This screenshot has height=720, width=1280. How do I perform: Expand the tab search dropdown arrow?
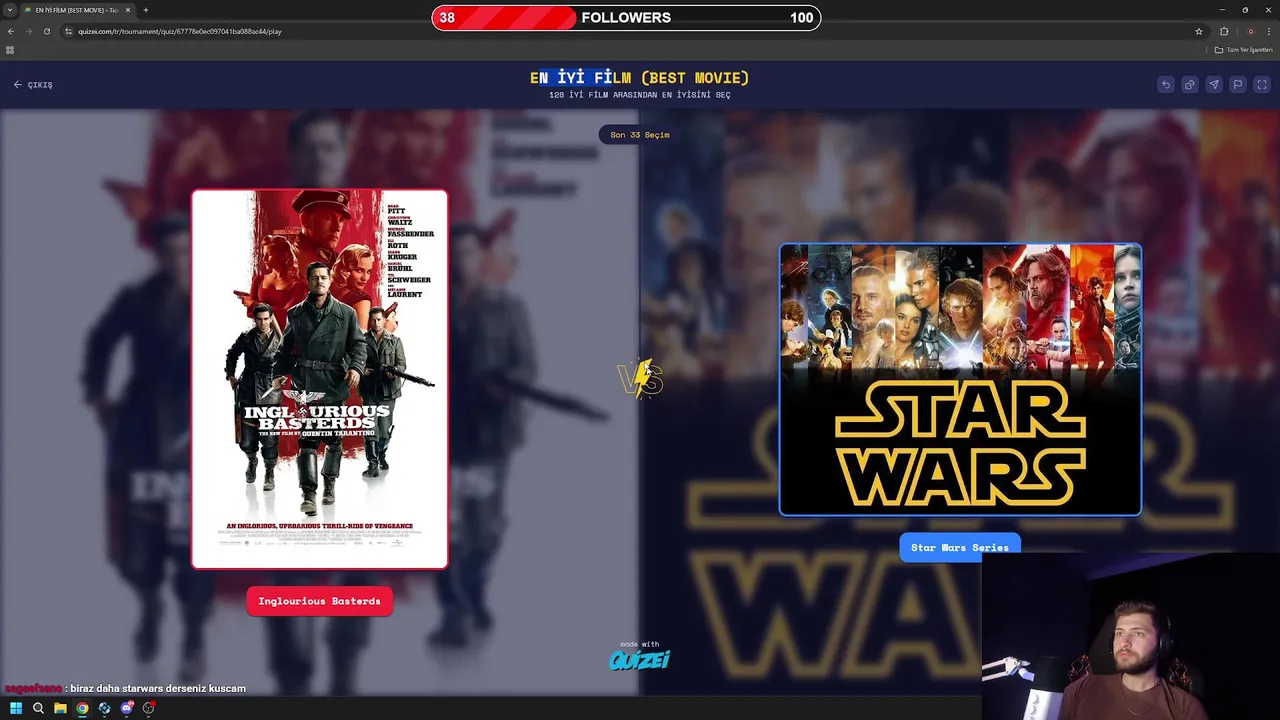10,10
